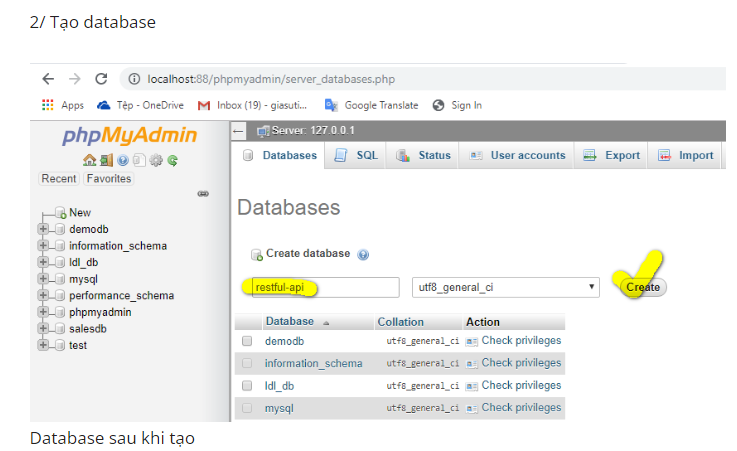Image resolution: width=737 pixels, height=451 pixels.
Task: Check privileges for demodb
Action: (521, 341)
